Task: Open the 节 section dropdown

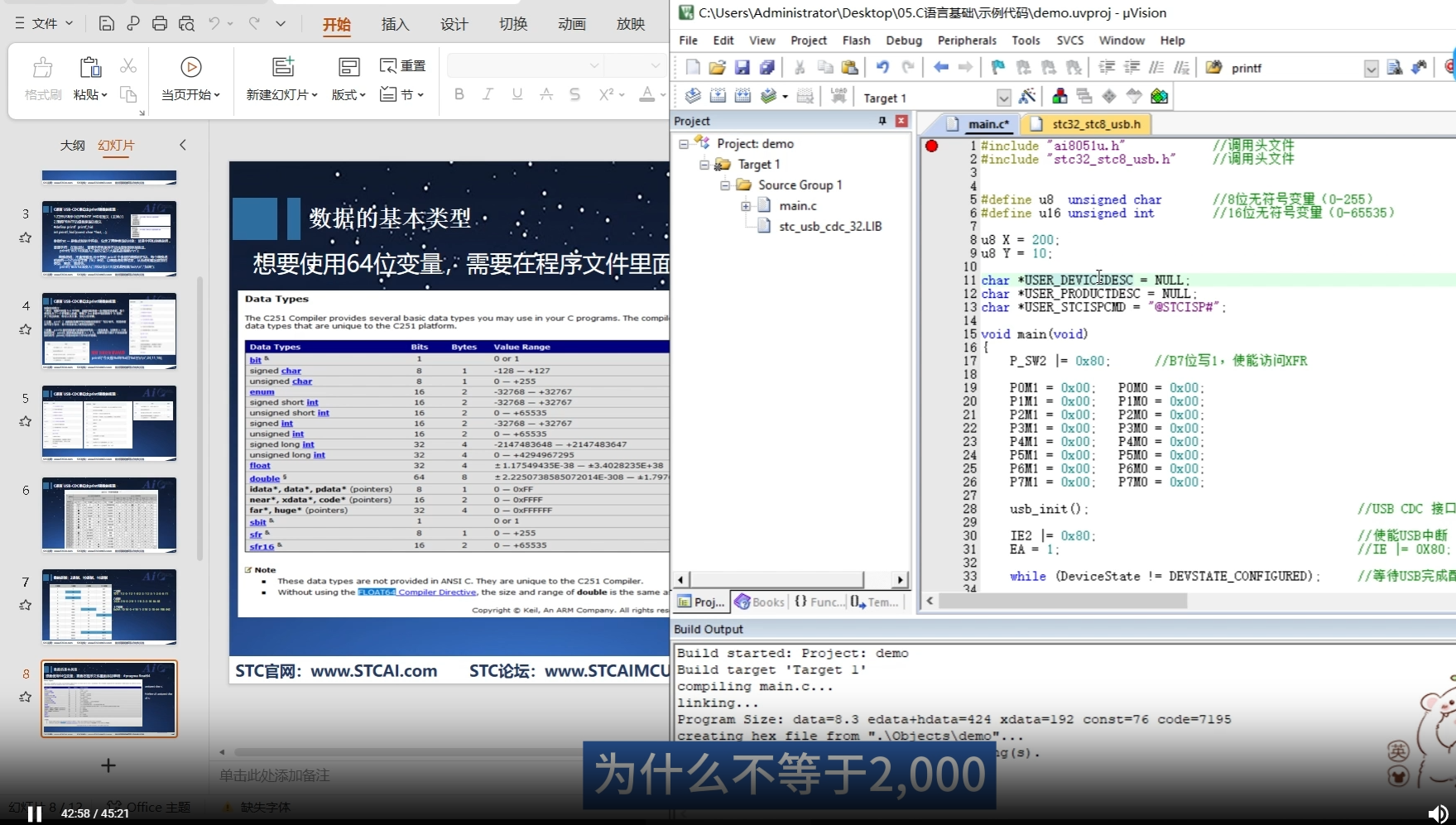Action: [x=402, y=94]
